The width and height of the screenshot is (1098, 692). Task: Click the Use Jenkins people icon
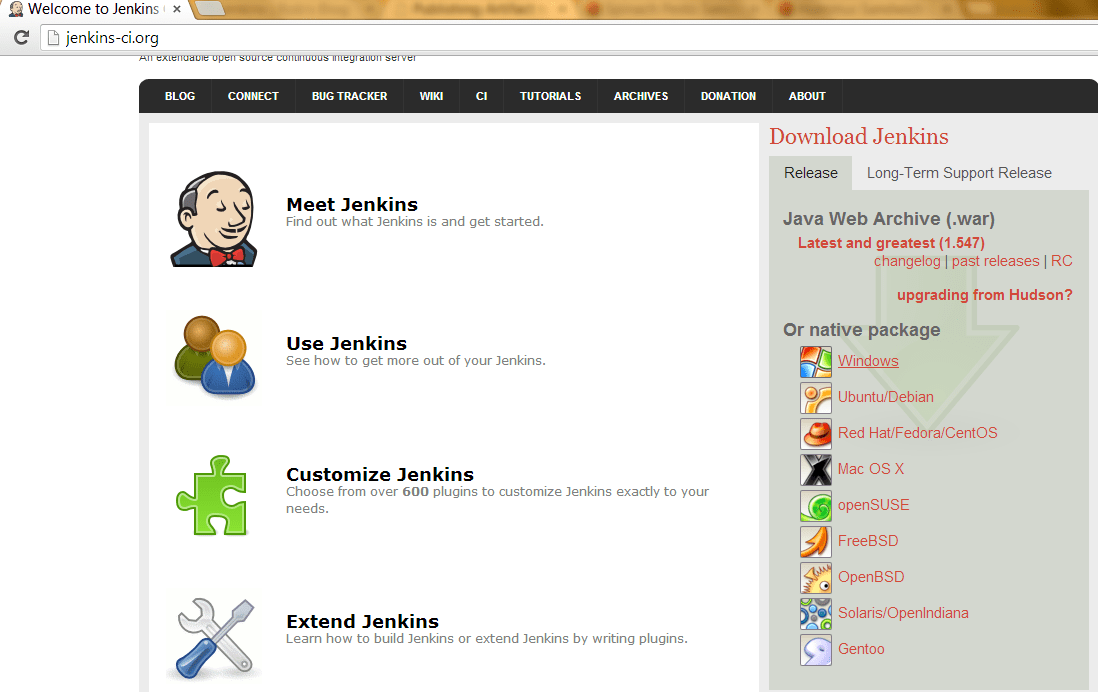point(214,357)
